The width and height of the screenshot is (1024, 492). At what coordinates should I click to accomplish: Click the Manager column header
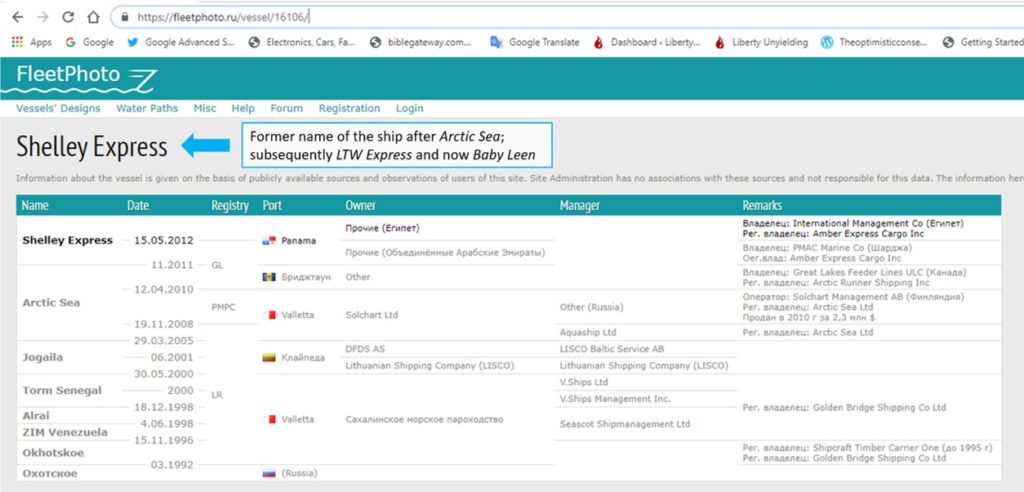tap(579, 206)
